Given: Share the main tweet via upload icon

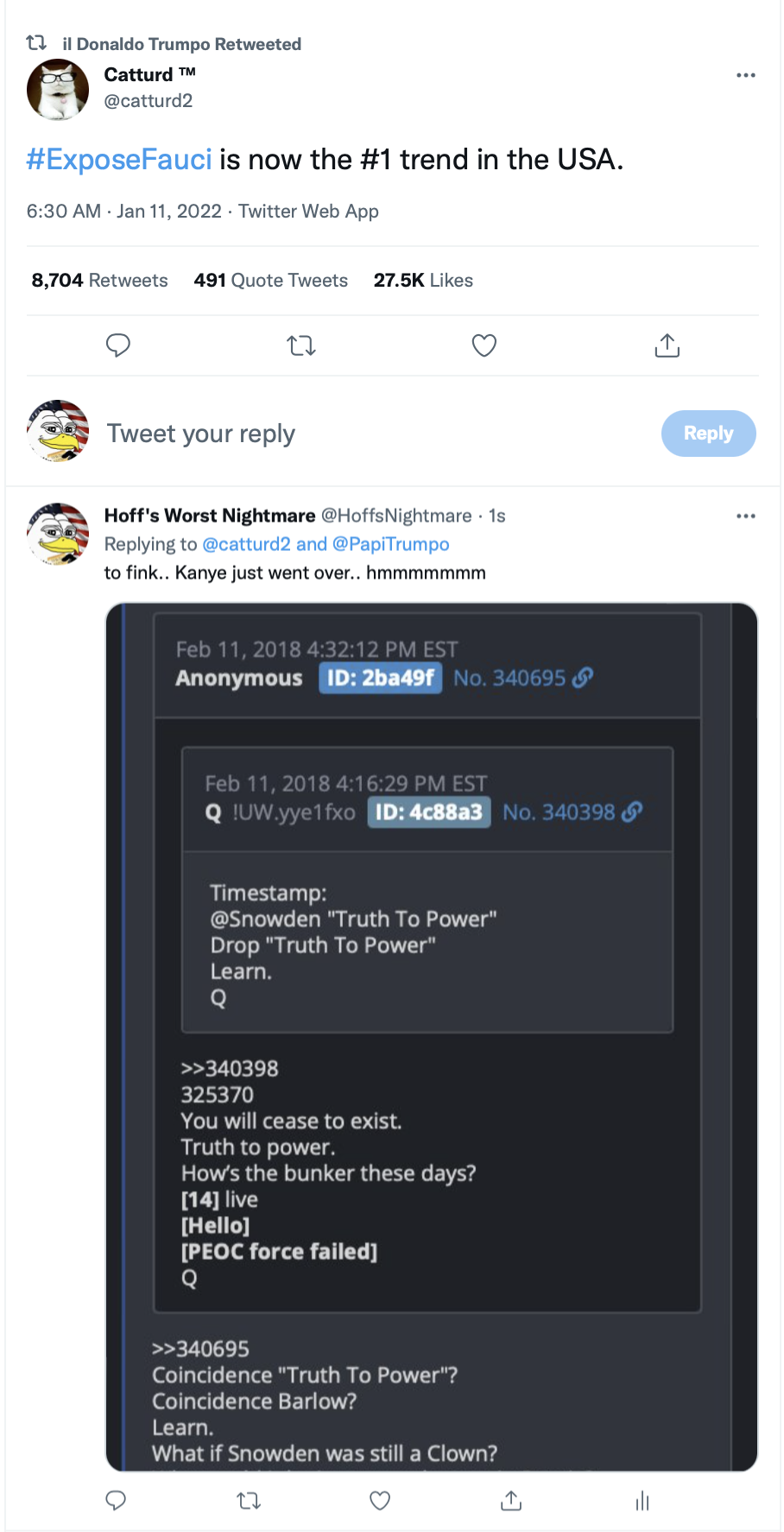Looking at the screenshot, I should [x=667, y=345].
